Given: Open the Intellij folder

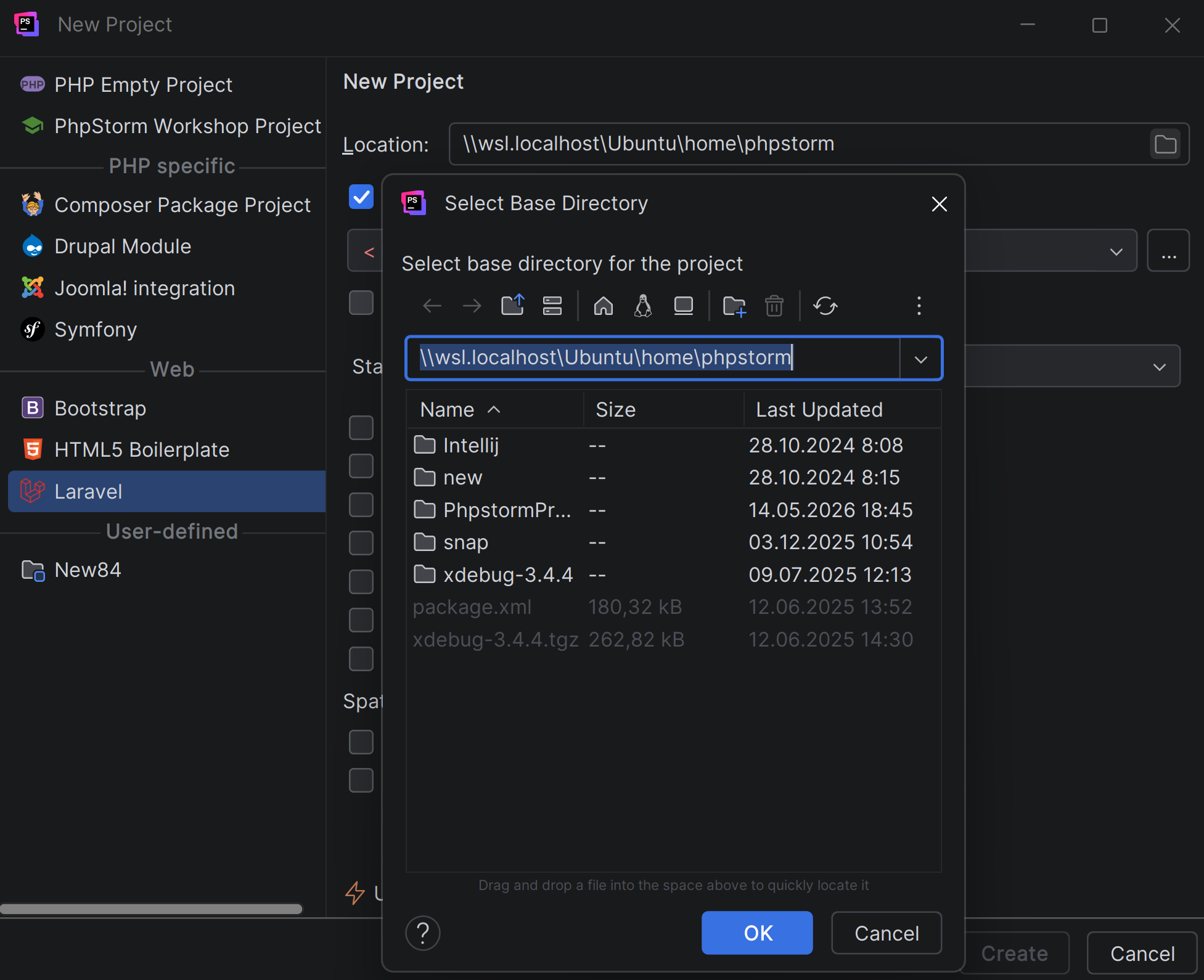Looking at the screenshot, I should (x=673, y=445).
